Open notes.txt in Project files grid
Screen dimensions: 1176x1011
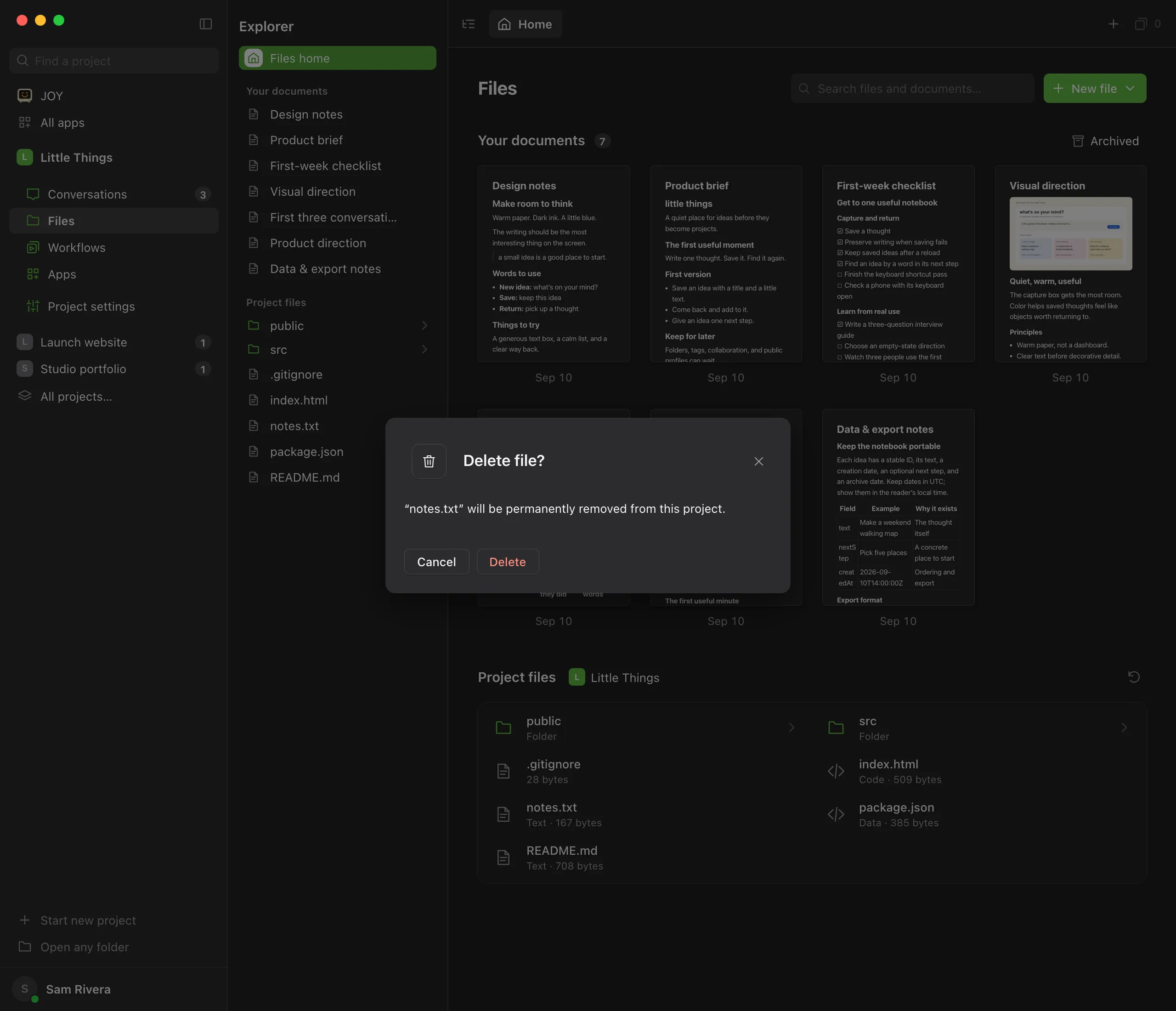pos(646,814)
